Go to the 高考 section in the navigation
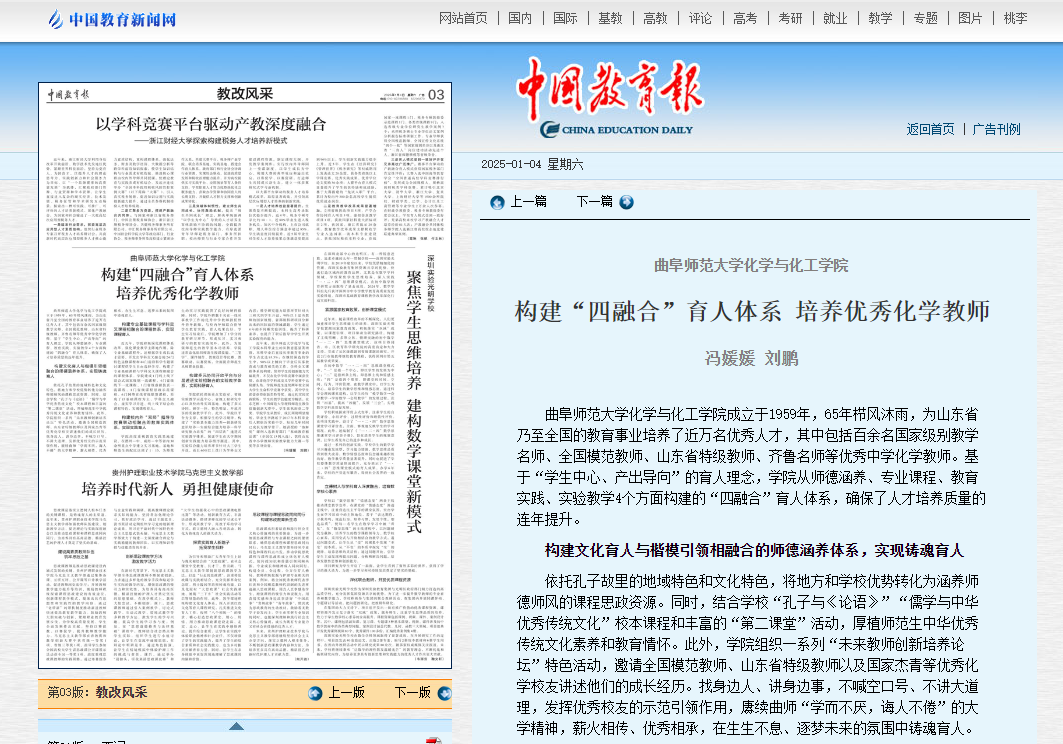The image size is (1063, 744). [745, 18]
